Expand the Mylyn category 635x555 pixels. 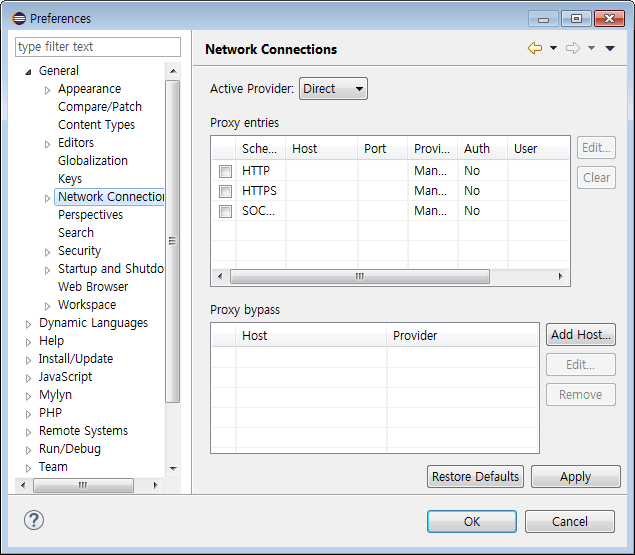click(28, 396)
